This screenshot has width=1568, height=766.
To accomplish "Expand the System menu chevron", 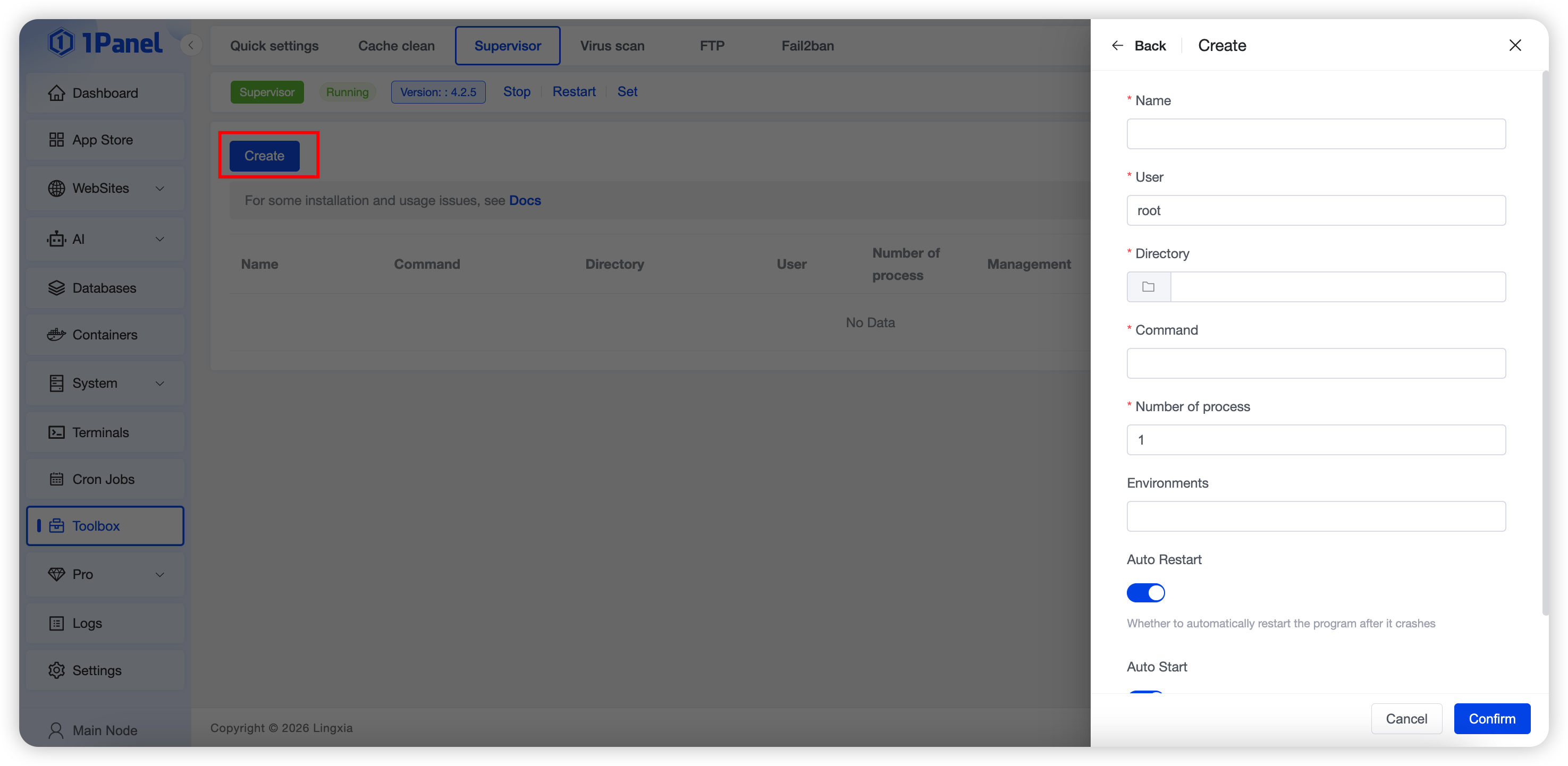I will (x=160, y=384).
